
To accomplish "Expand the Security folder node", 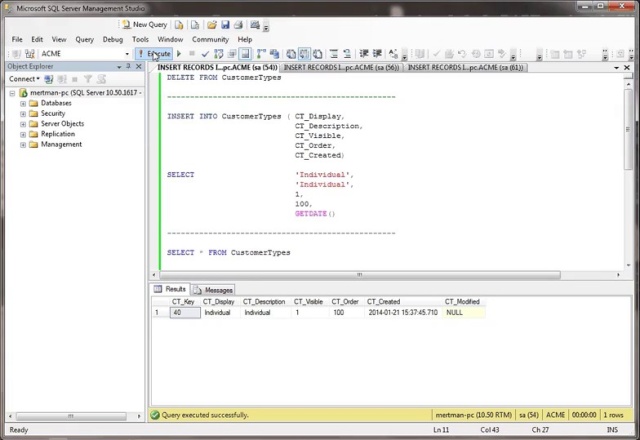I will pyautogui.click(x=23, y=113).
